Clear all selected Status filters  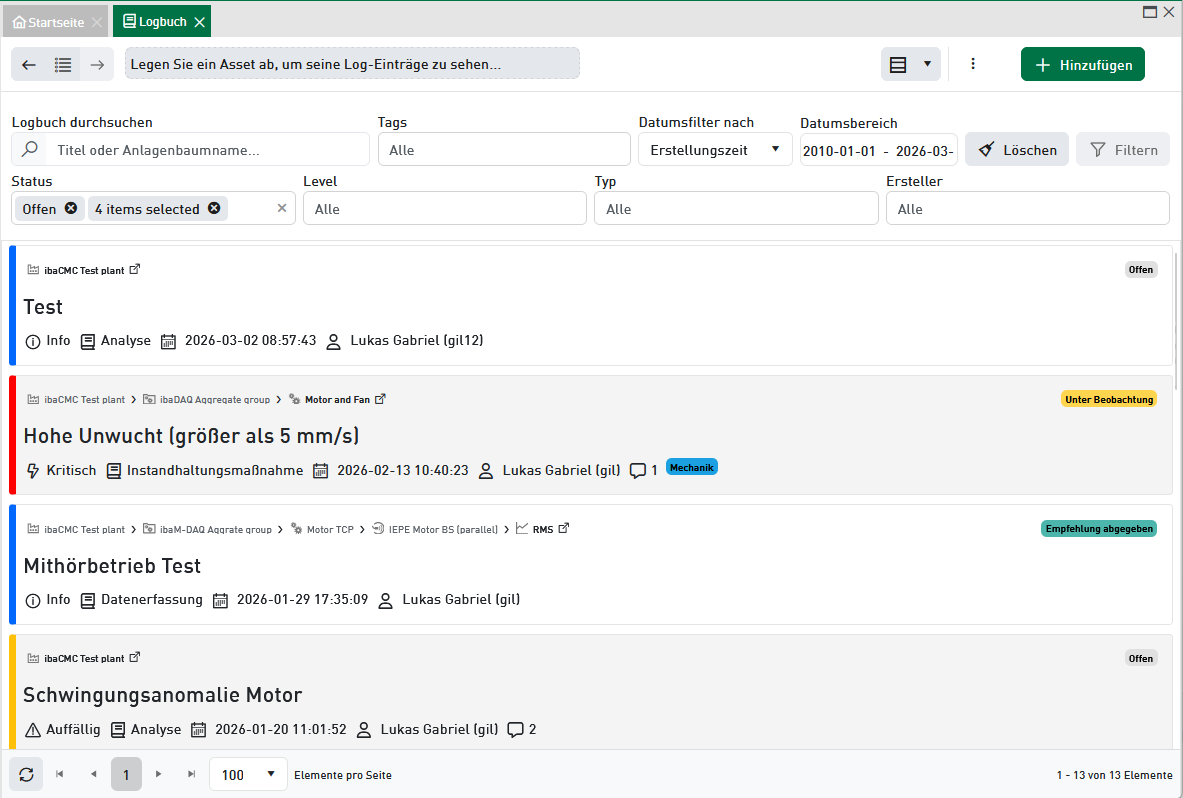click(282, 208)
